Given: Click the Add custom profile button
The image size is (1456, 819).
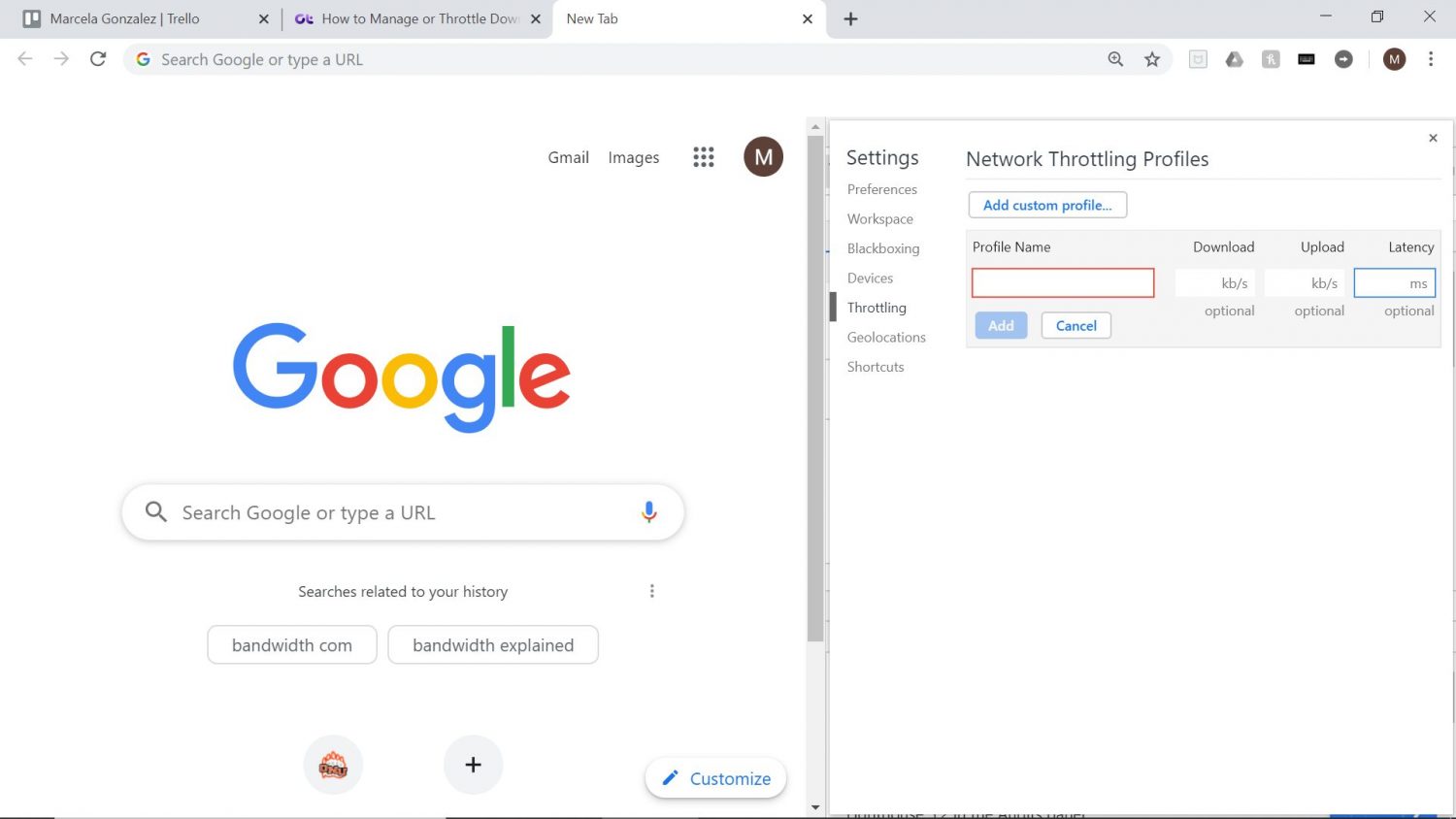Looking at the screenshot, I should (1047, 205).
